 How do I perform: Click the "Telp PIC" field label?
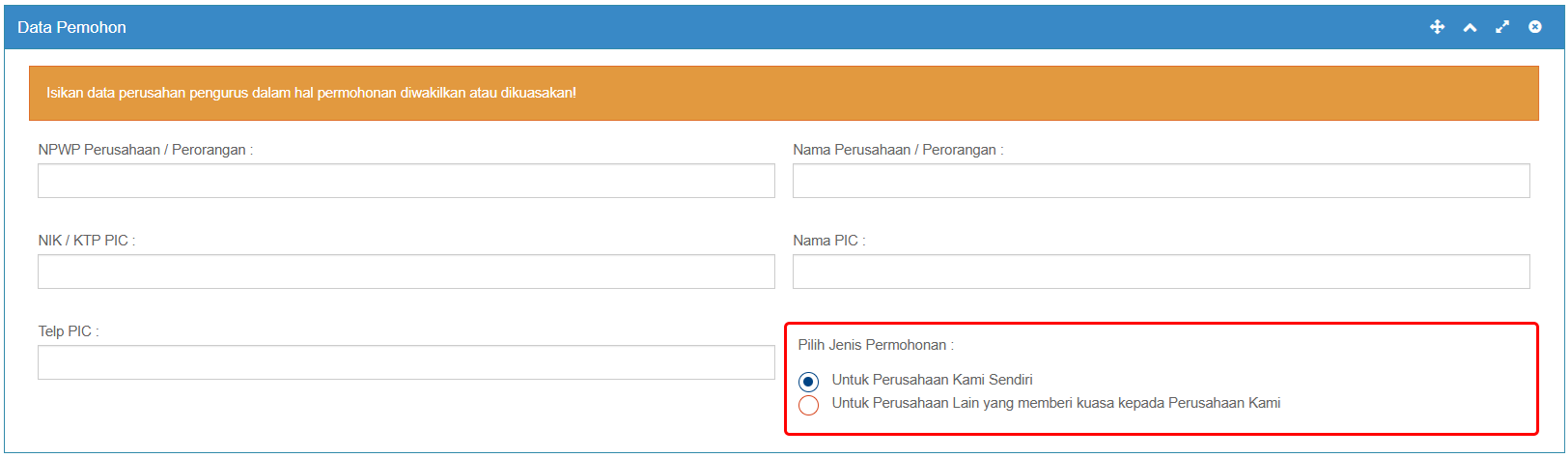point(68,331)
